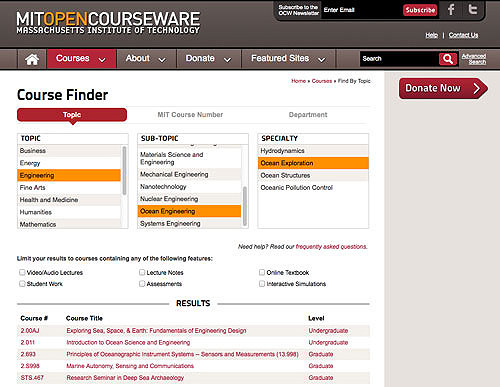
Task: Select Oceanic Pollution Control specialty
Action: coord(313,188)
